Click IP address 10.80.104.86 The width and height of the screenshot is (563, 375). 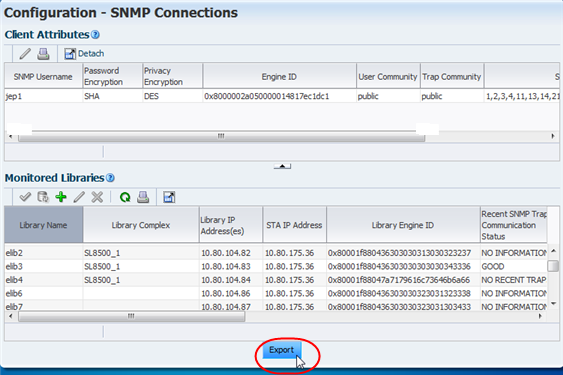coord(226,293)
